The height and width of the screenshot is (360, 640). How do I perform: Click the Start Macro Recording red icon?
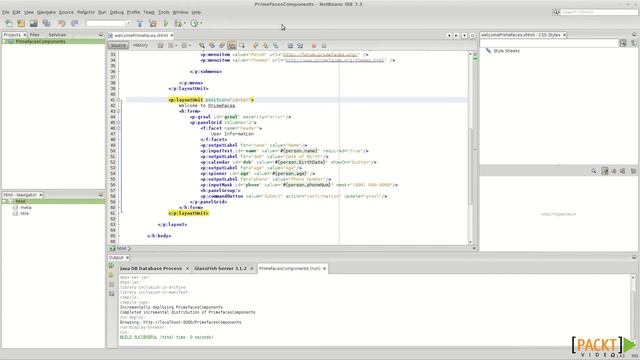point(314,46)
